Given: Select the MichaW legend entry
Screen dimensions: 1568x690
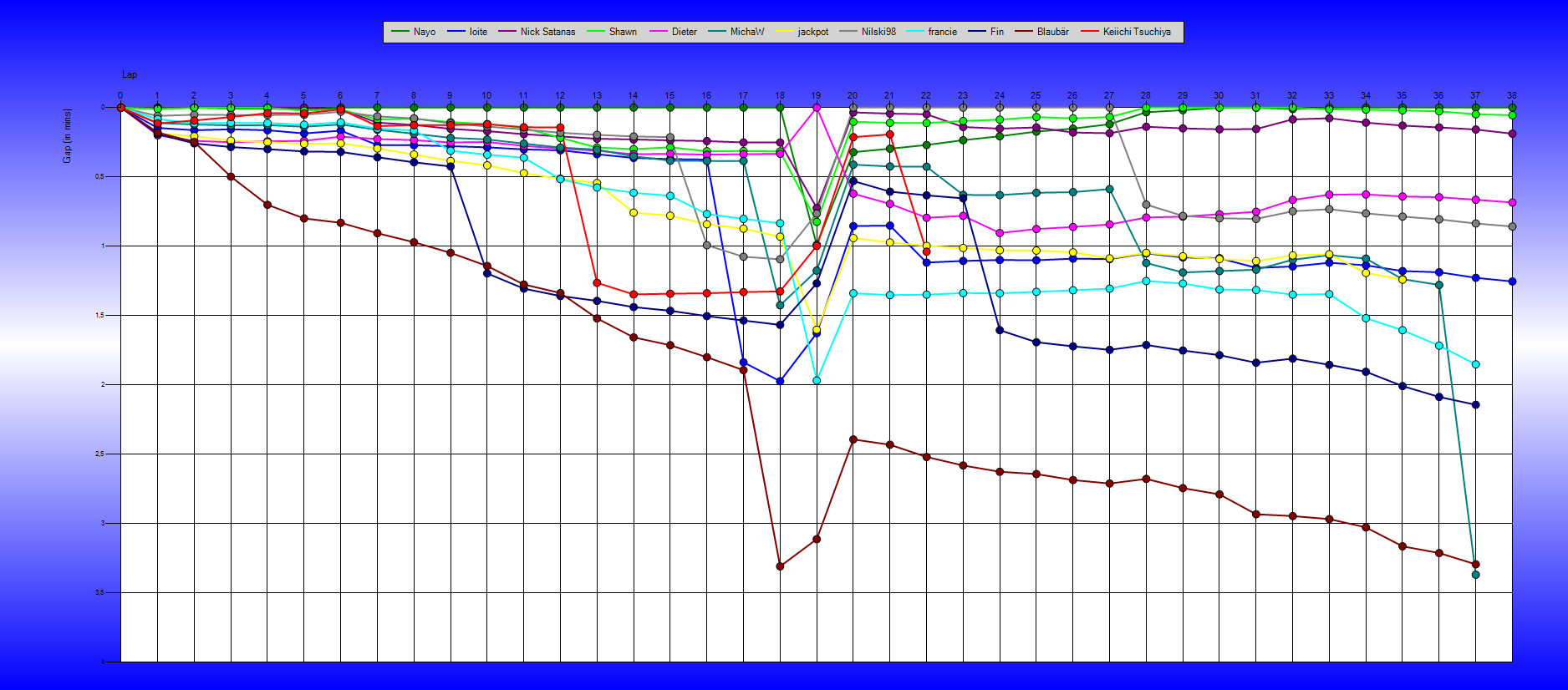Looking at the screenshot, I should tap(736, 32).
